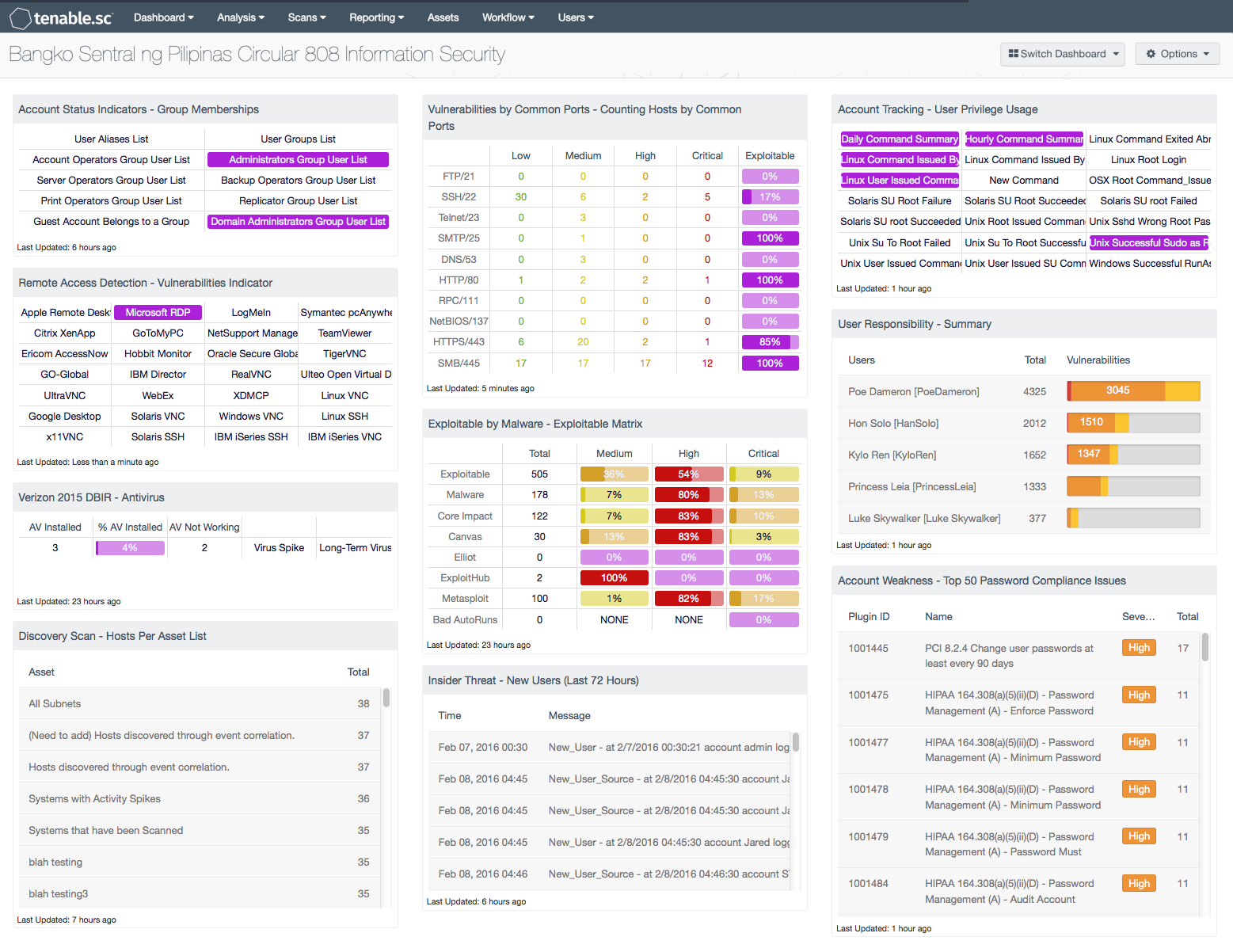Open plugin 1001475 password issue row

[x=1018, y=703]
